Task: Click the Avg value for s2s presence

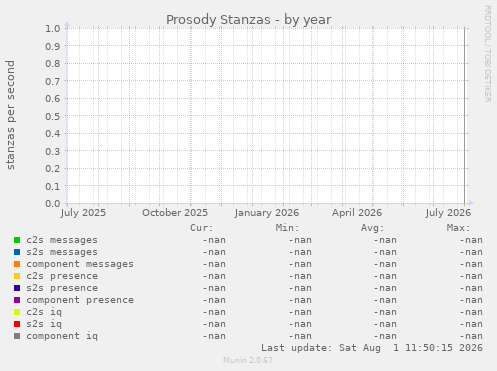Action: (x=385, y=288)
